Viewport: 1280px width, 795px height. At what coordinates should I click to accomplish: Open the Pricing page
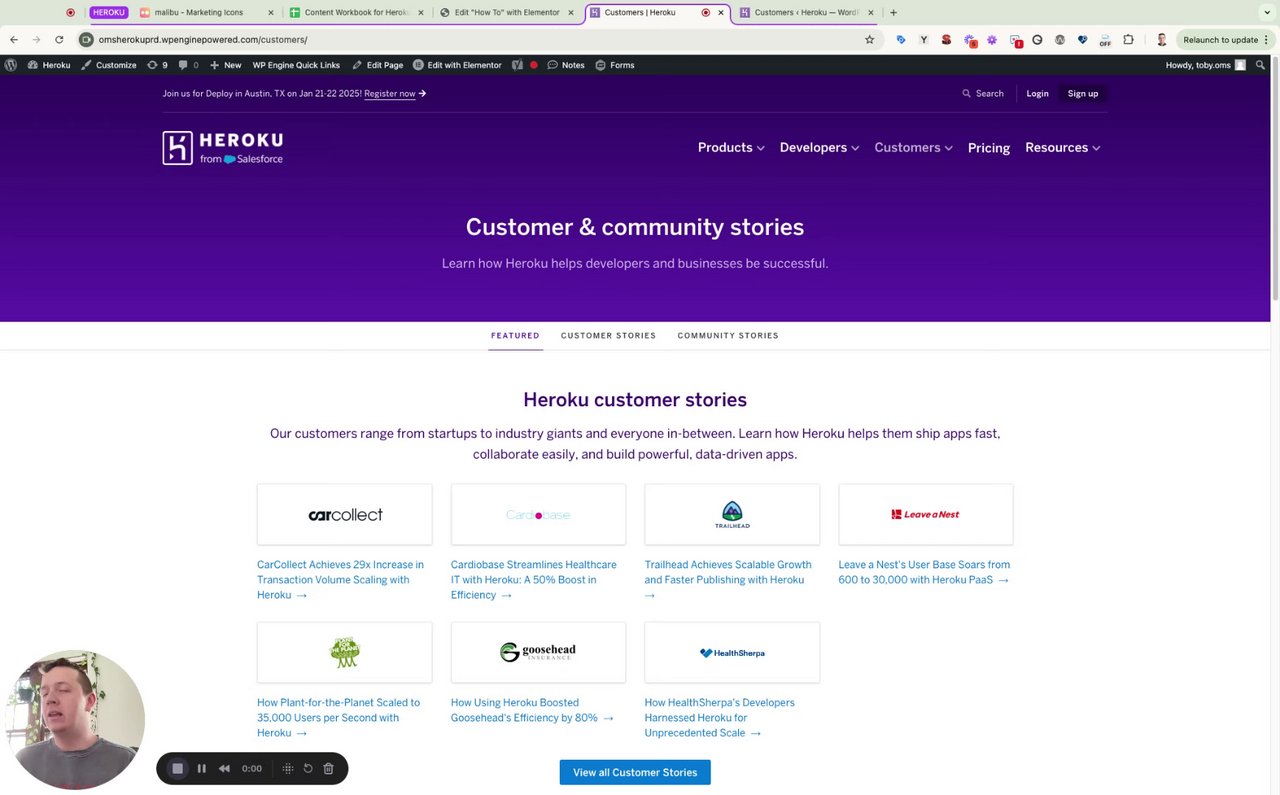(x=989, y=148)
